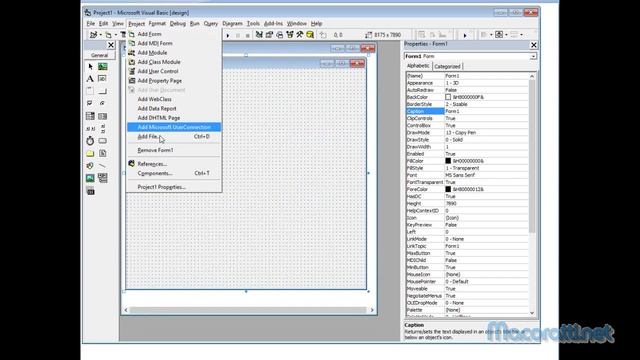Select the VScrollBar control in the toolbox

point(102,129)
